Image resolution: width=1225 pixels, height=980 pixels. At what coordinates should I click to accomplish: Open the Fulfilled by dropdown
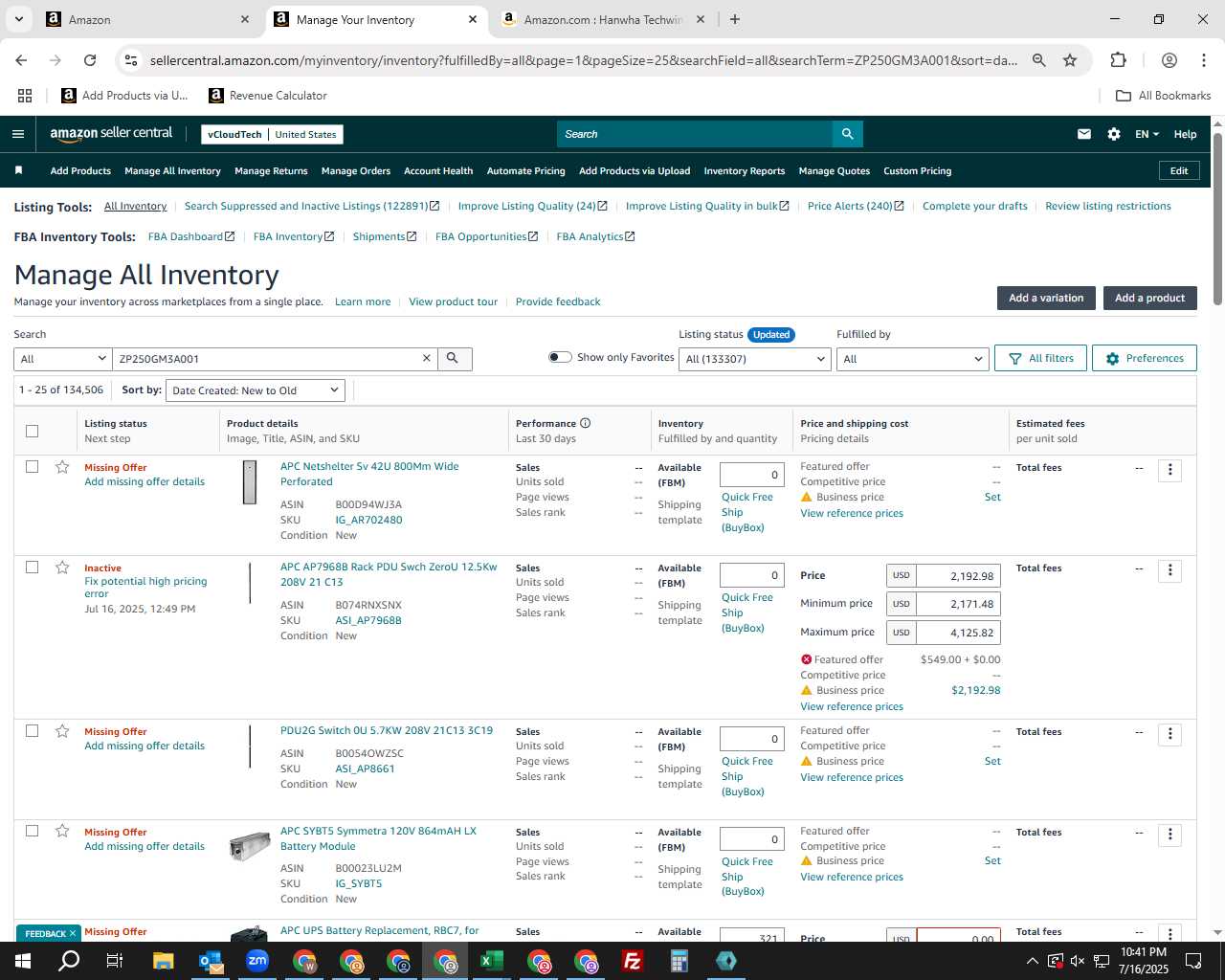(912, 359)
